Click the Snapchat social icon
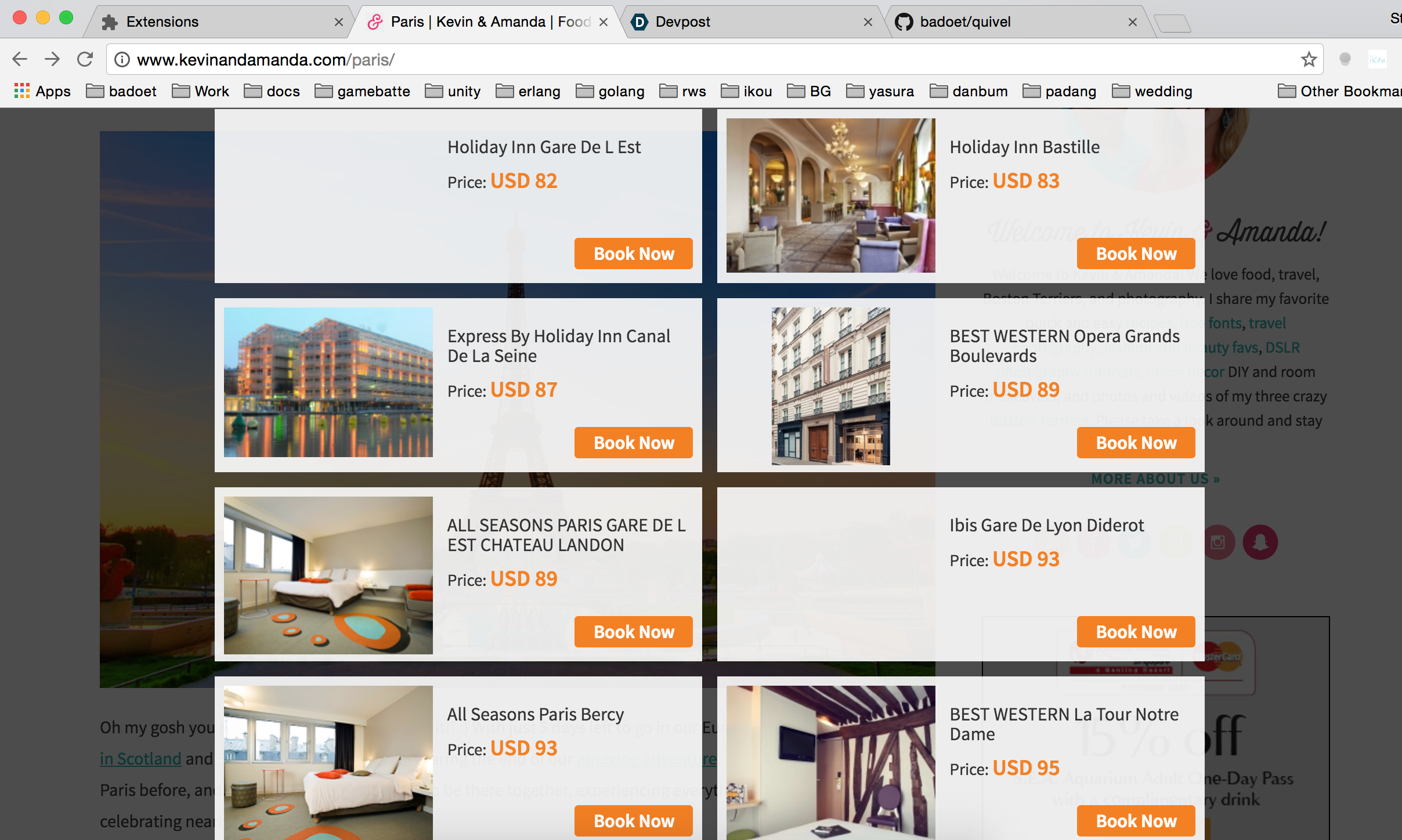This screenshot has width=1402, height=840. pyautogui.click(x=1260, y=542)
